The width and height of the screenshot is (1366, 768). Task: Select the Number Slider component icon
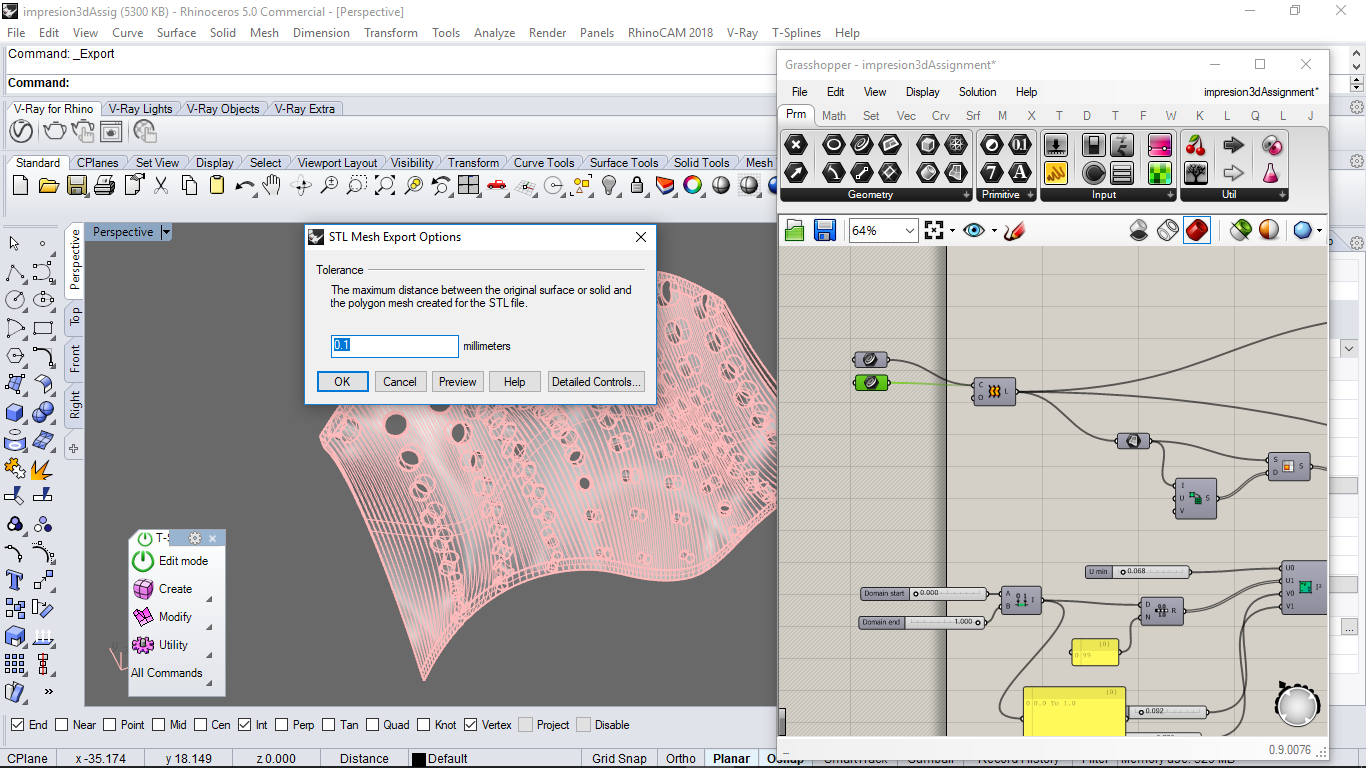click(1056, 146)
